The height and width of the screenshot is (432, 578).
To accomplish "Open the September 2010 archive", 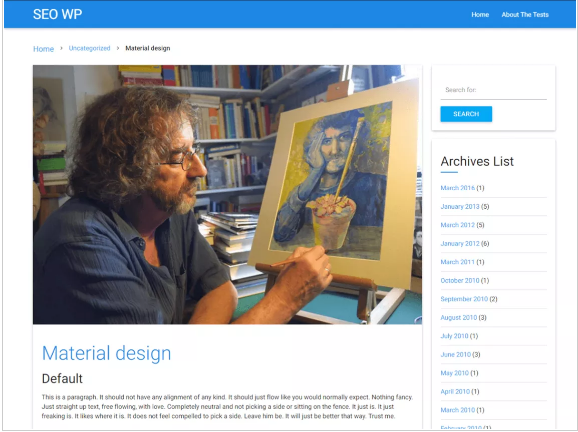I will 464,299.
